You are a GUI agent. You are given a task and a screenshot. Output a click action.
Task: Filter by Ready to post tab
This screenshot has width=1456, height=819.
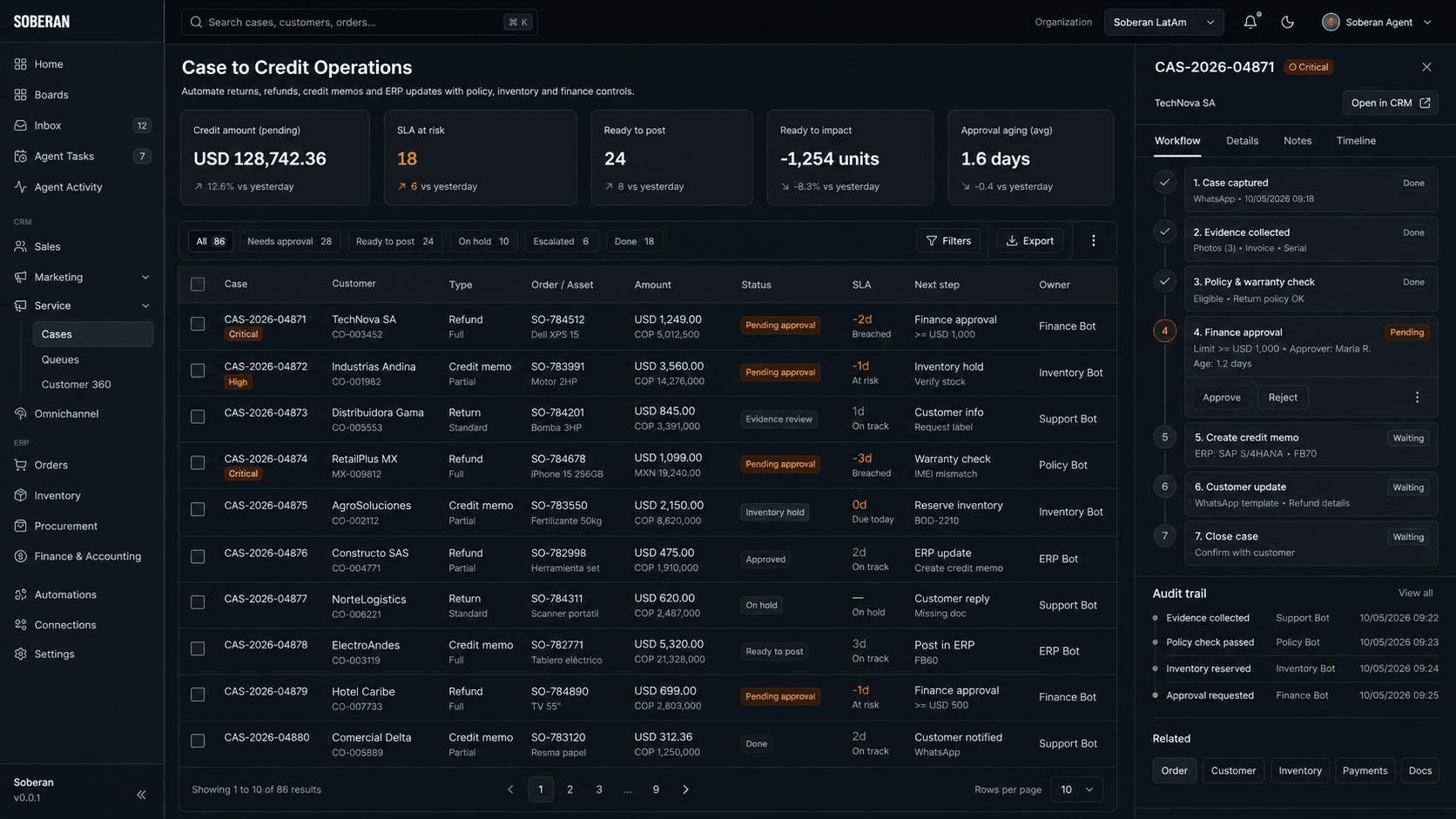click(394, 242)
